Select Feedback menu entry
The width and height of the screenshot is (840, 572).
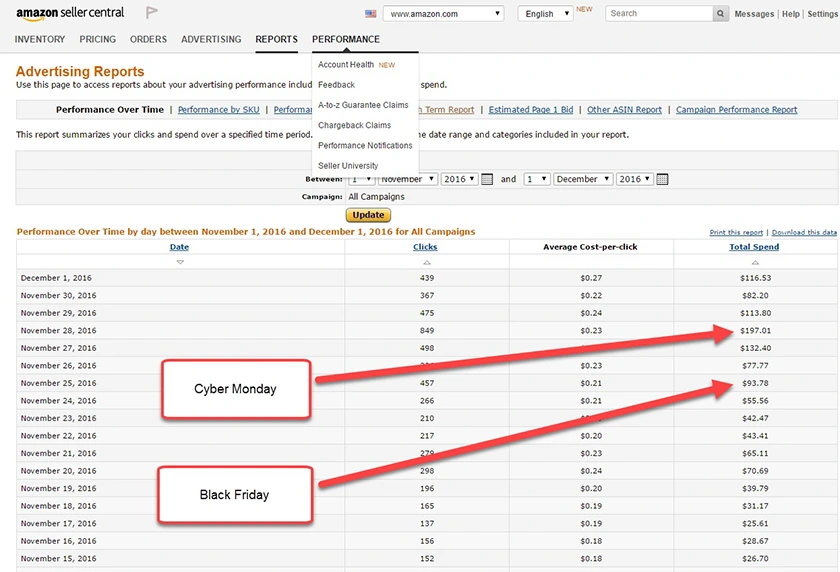click(x=336, y=85)
